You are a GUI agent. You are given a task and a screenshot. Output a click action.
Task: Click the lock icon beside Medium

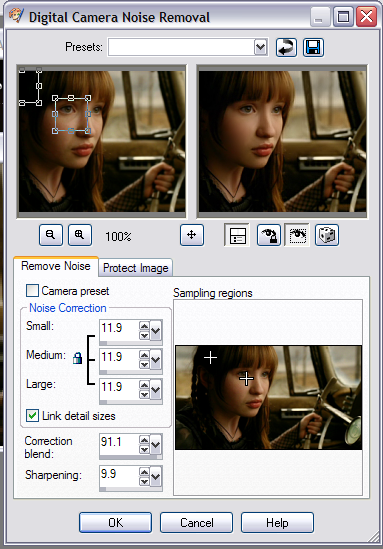77,358
